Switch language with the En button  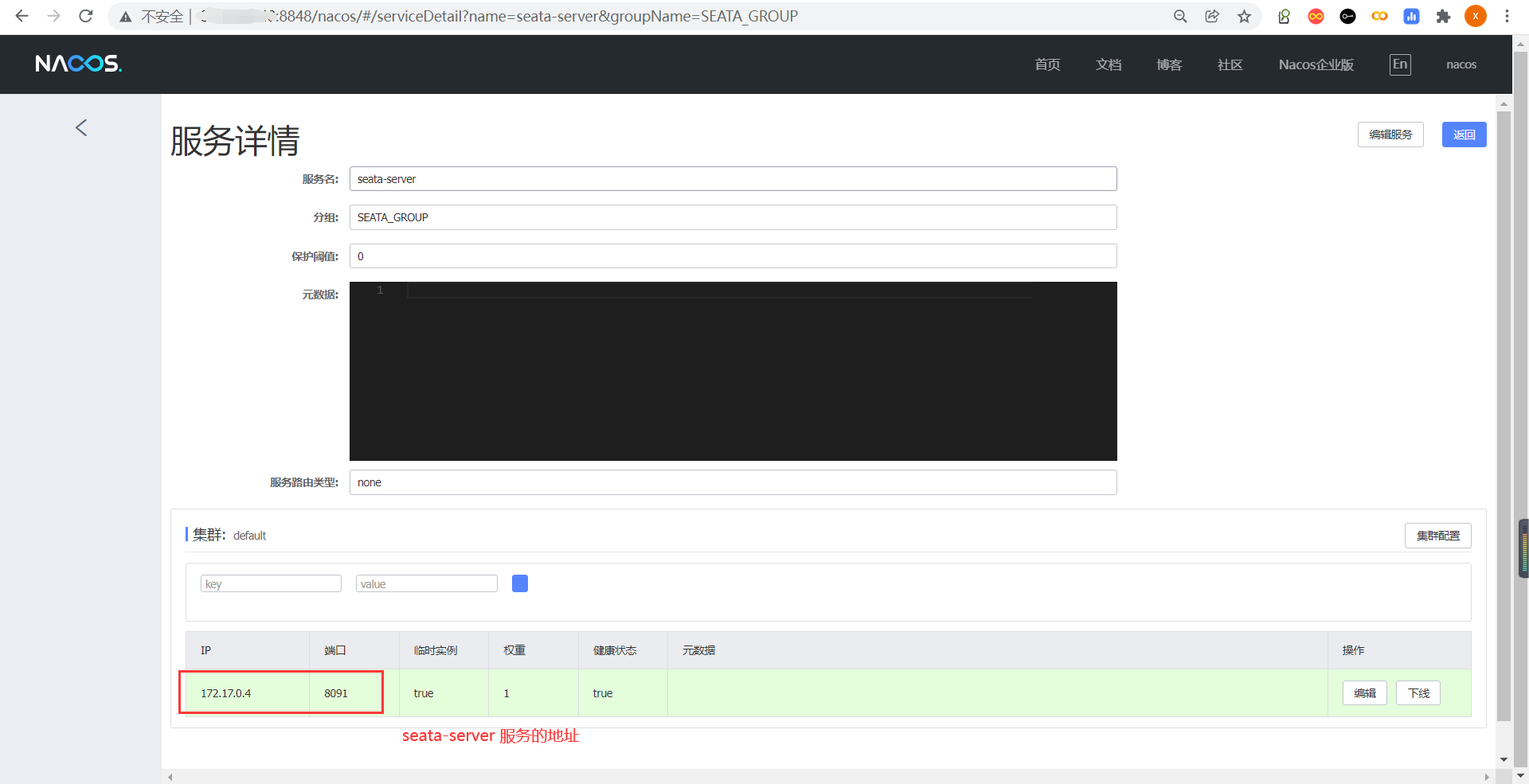point(1400,64)
